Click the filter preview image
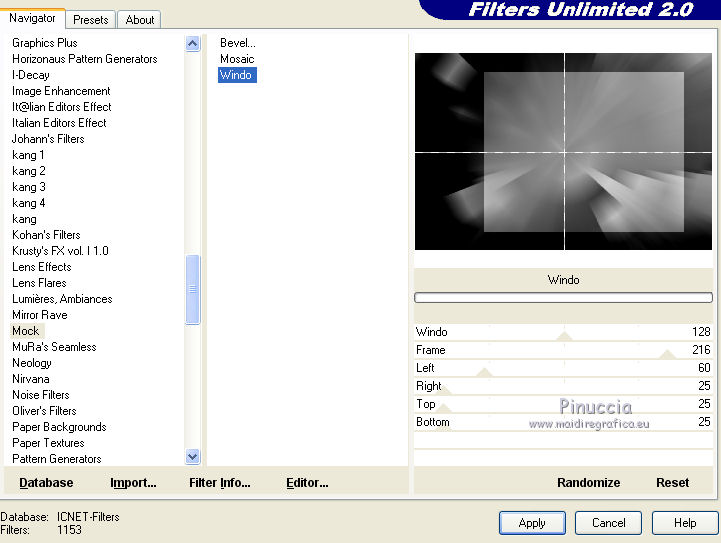Viewport: 721px width, 543px height. click(563, 151)
